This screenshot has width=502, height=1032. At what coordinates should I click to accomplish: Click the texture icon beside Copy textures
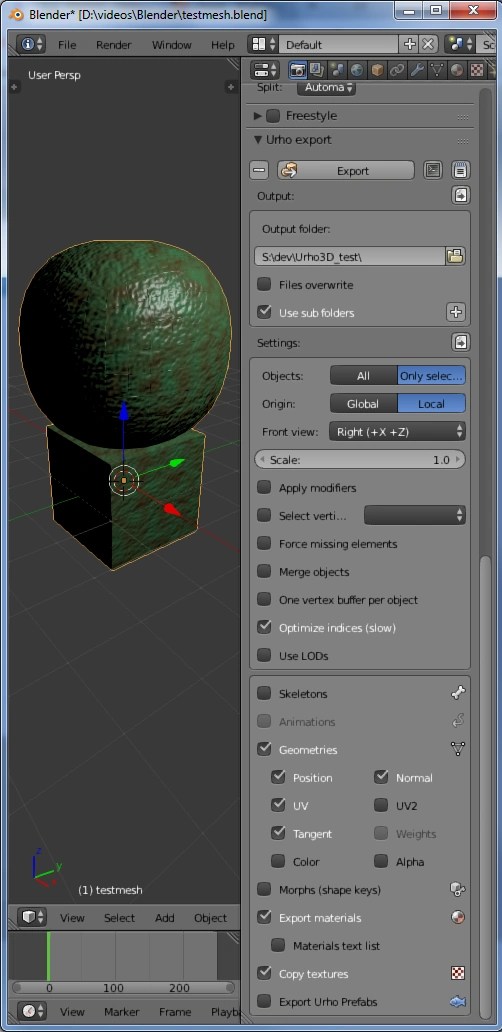click(458, 973)
